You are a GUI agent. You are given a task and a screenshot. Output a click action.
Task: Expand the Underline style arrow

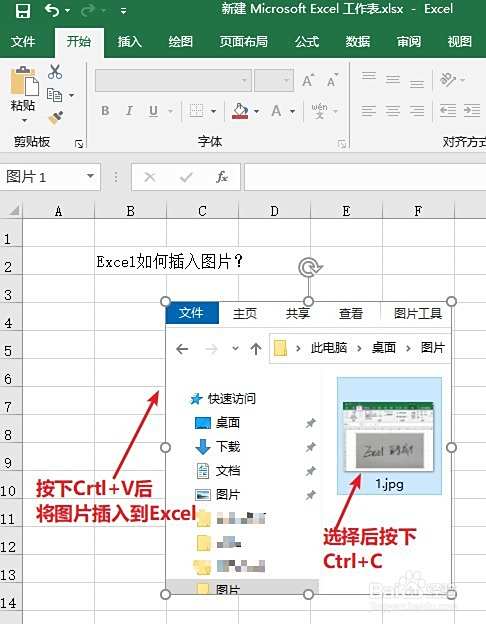point(170,111)
